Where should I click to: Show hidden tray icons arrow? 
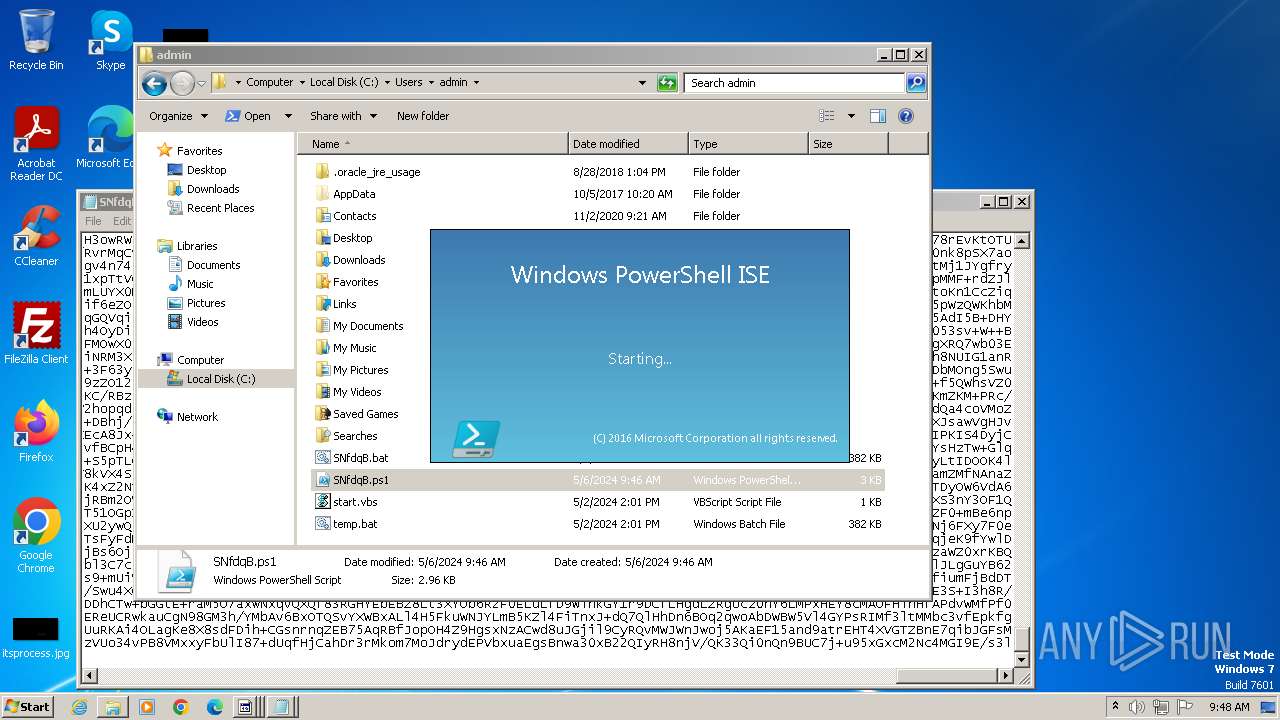1116,706
